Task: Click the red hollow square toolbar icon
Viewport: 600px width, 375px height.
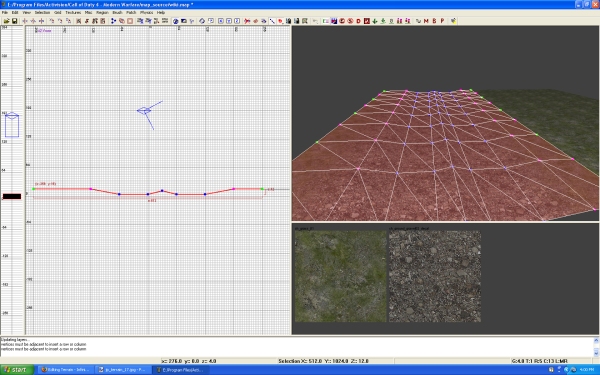Action: [x=130, y=21]
